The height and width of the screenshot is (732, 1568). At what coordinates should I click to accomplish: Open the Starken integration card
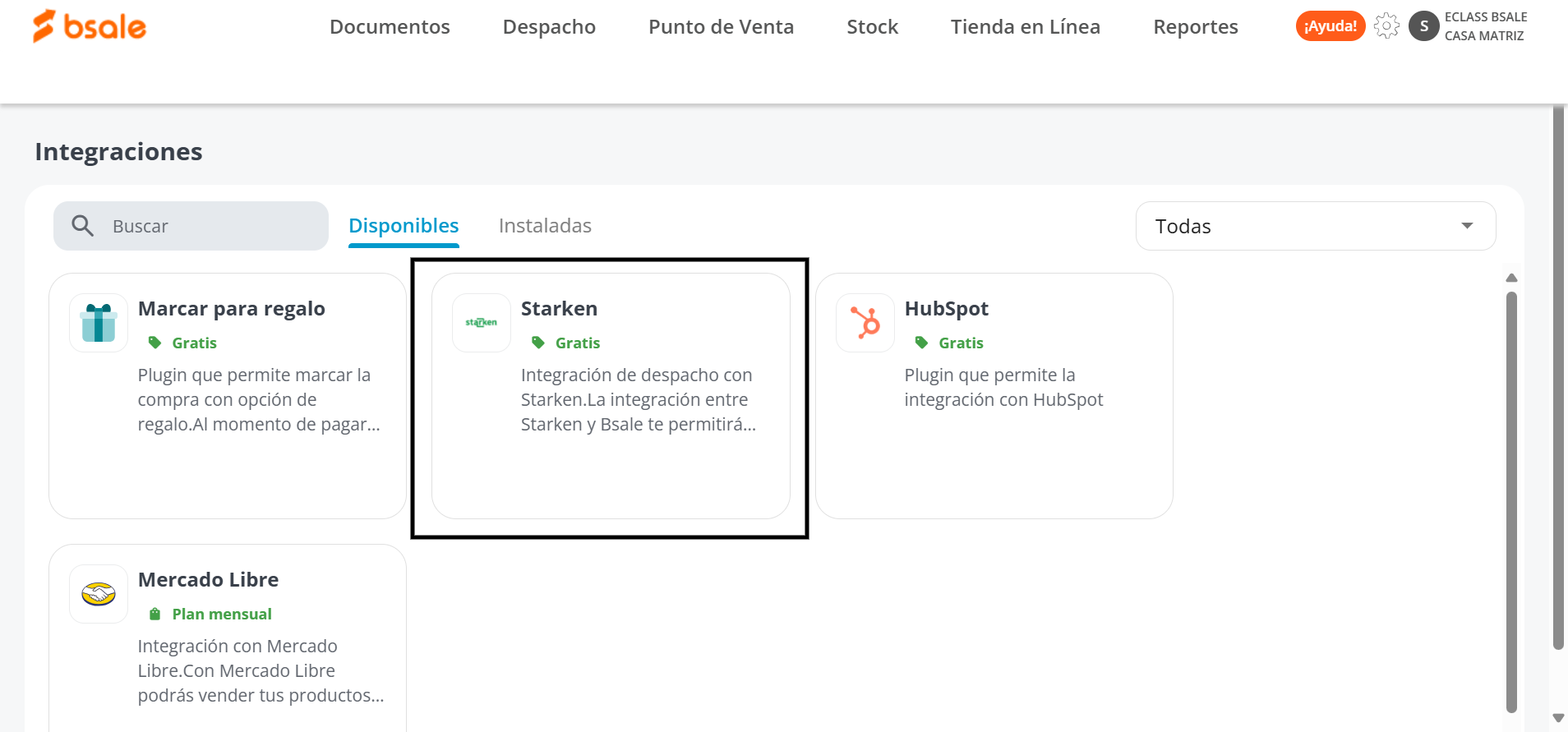pyautogui.click(x=611, y=396)
